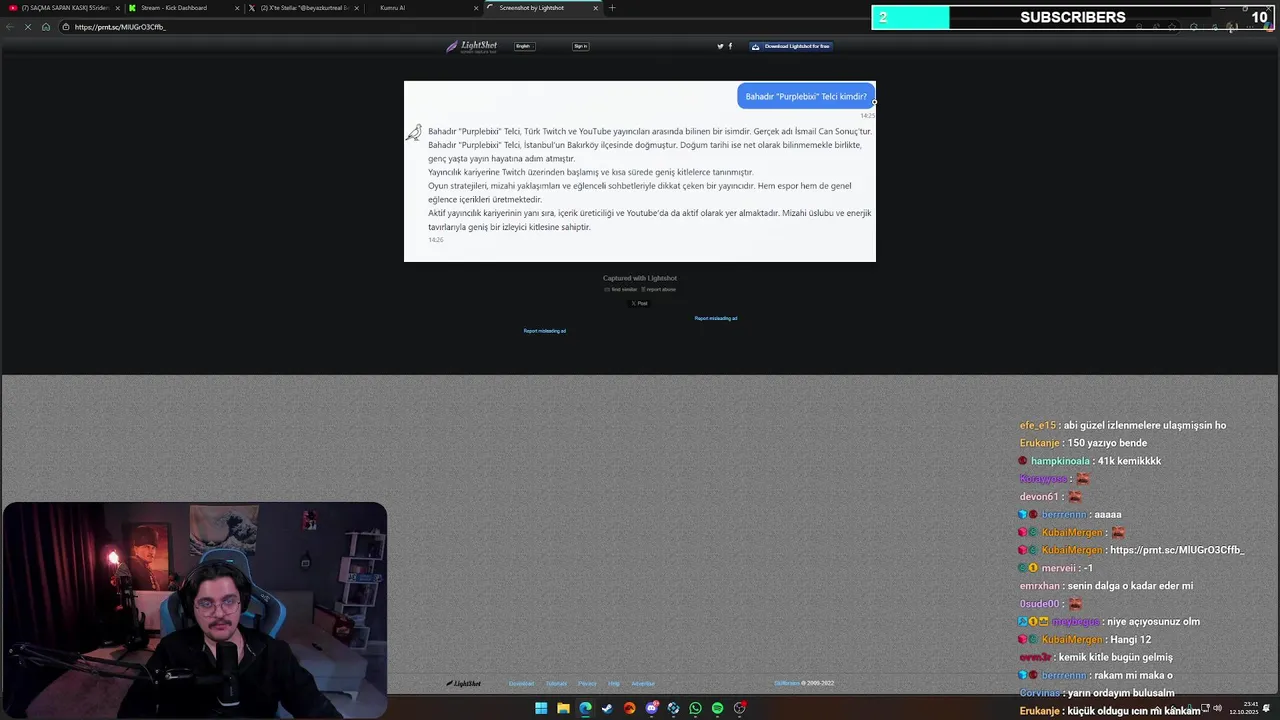
Task: Click username merveii in chat
Action: click(x=1060, y=568)
